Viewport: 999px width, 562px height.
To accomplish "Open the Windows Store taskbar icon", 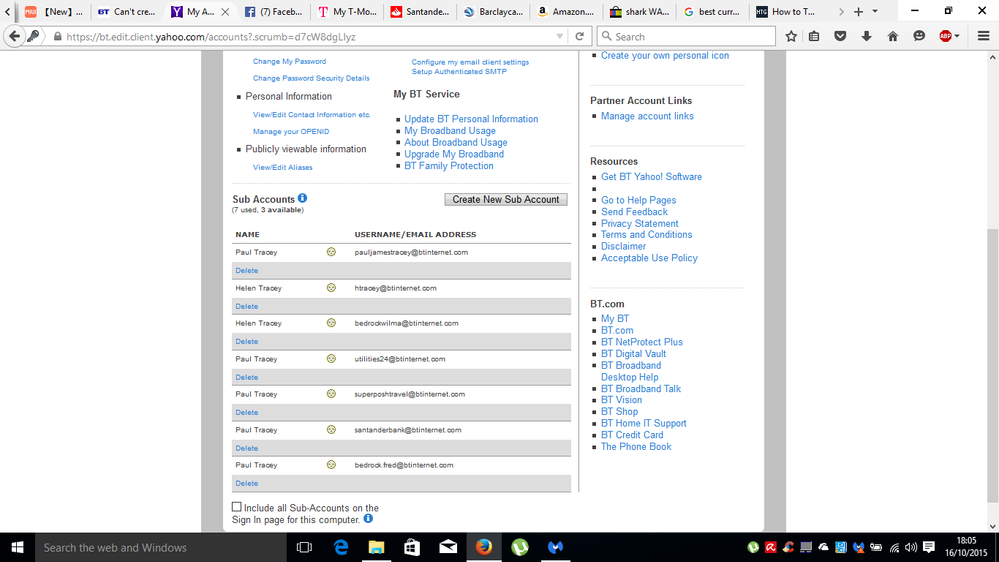I will [412, 547].
